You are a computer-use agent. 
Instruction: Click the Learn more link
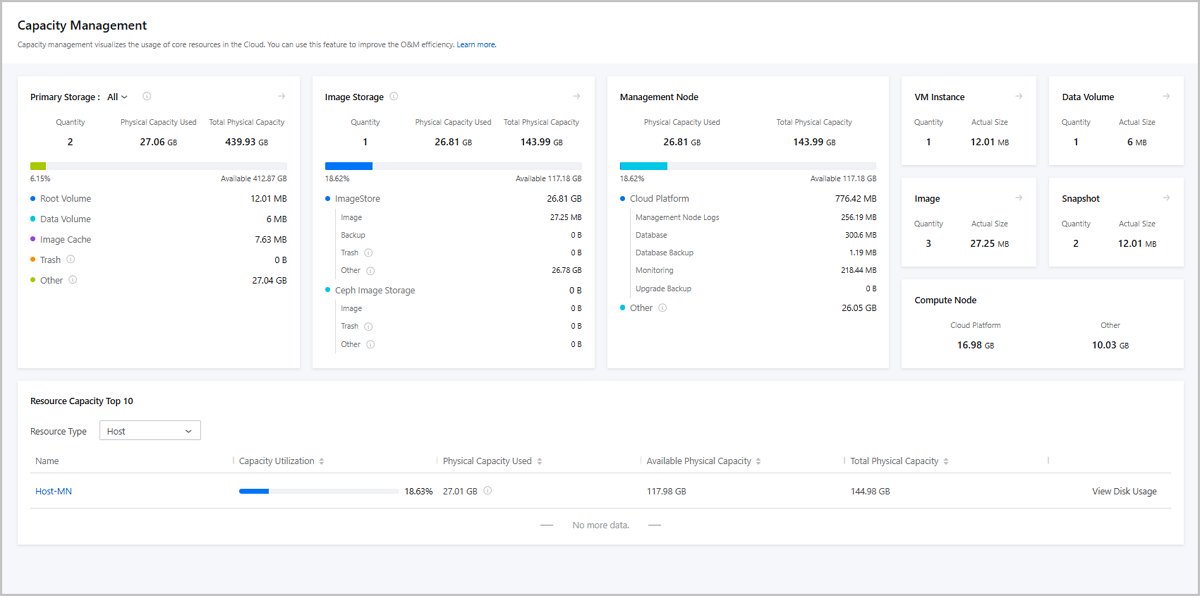point(477,45)
